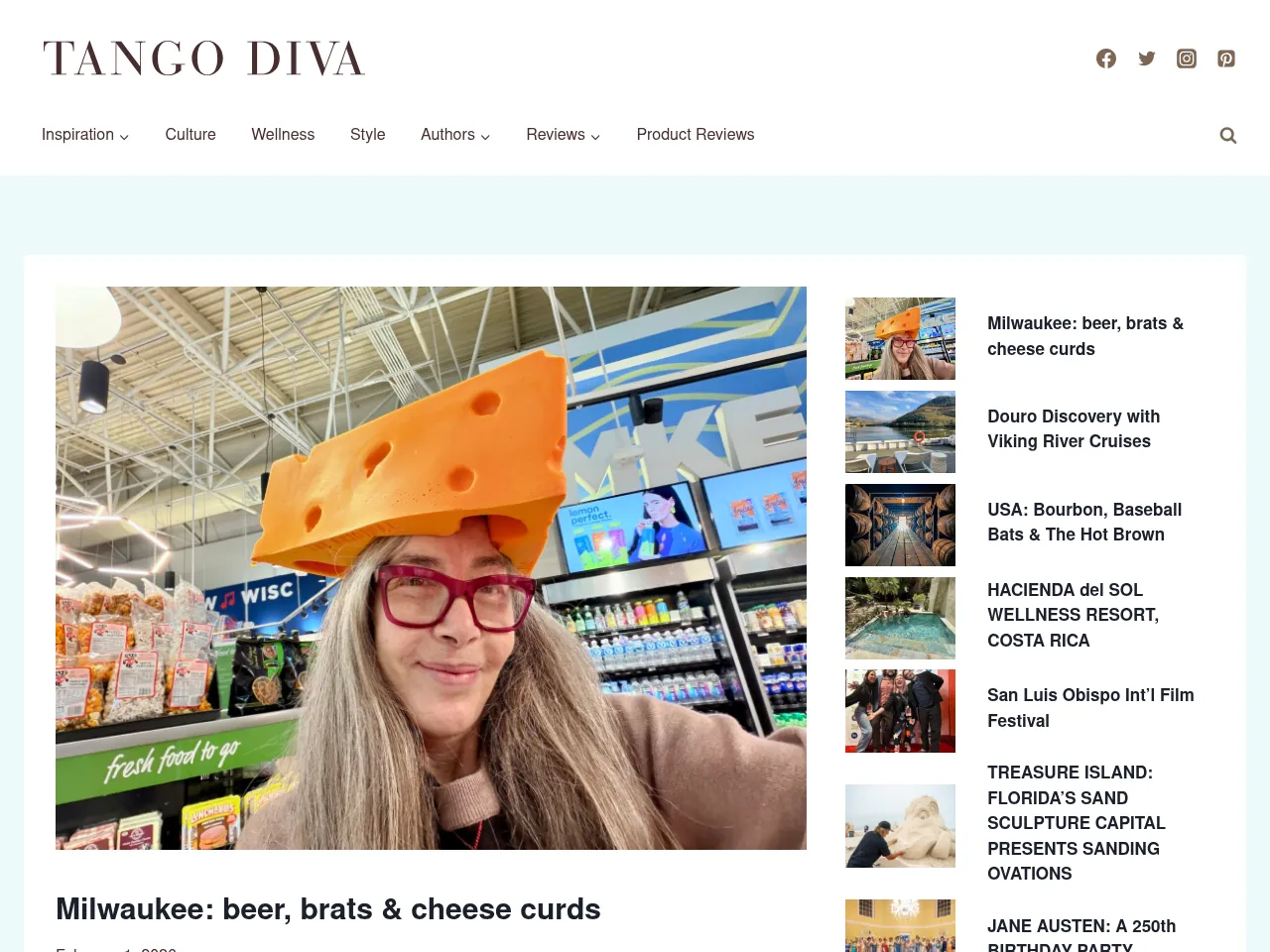Expand the Authors dropdown menu
The height and width of the screenshot is (952, 1270).
(x=455, y=135)
